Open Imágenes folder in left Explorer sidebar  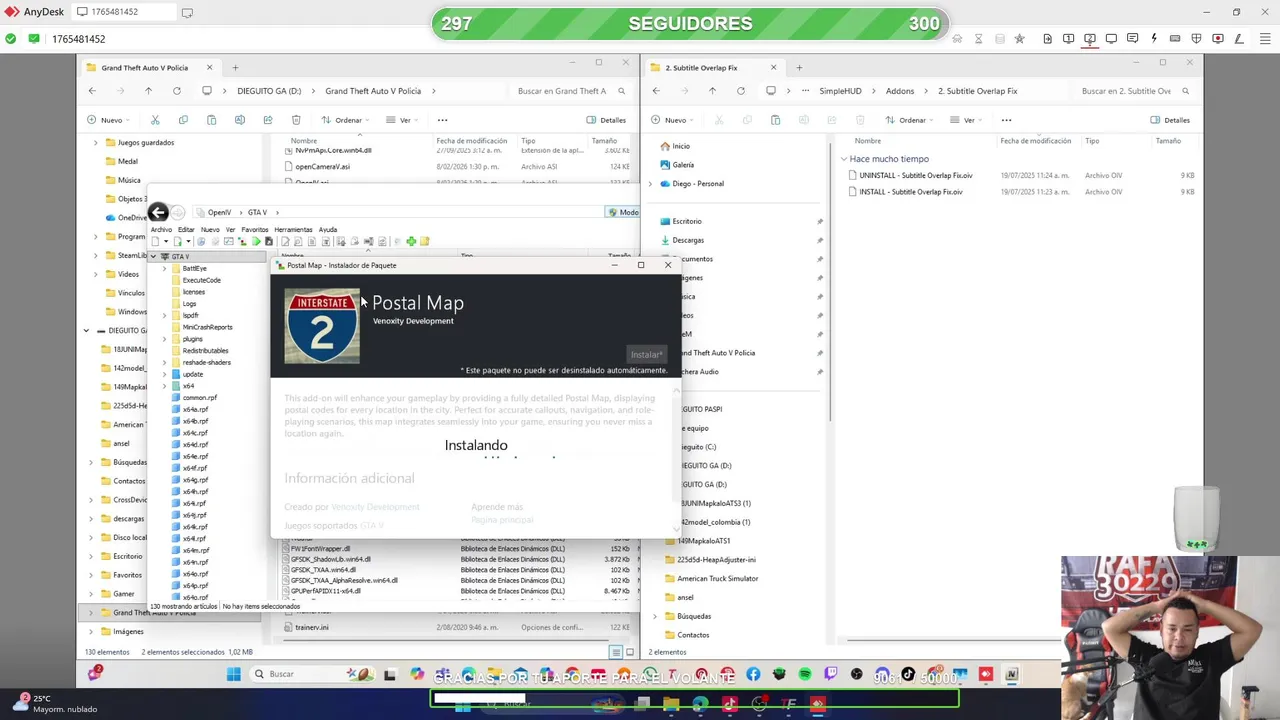click(x=128, y=632)
